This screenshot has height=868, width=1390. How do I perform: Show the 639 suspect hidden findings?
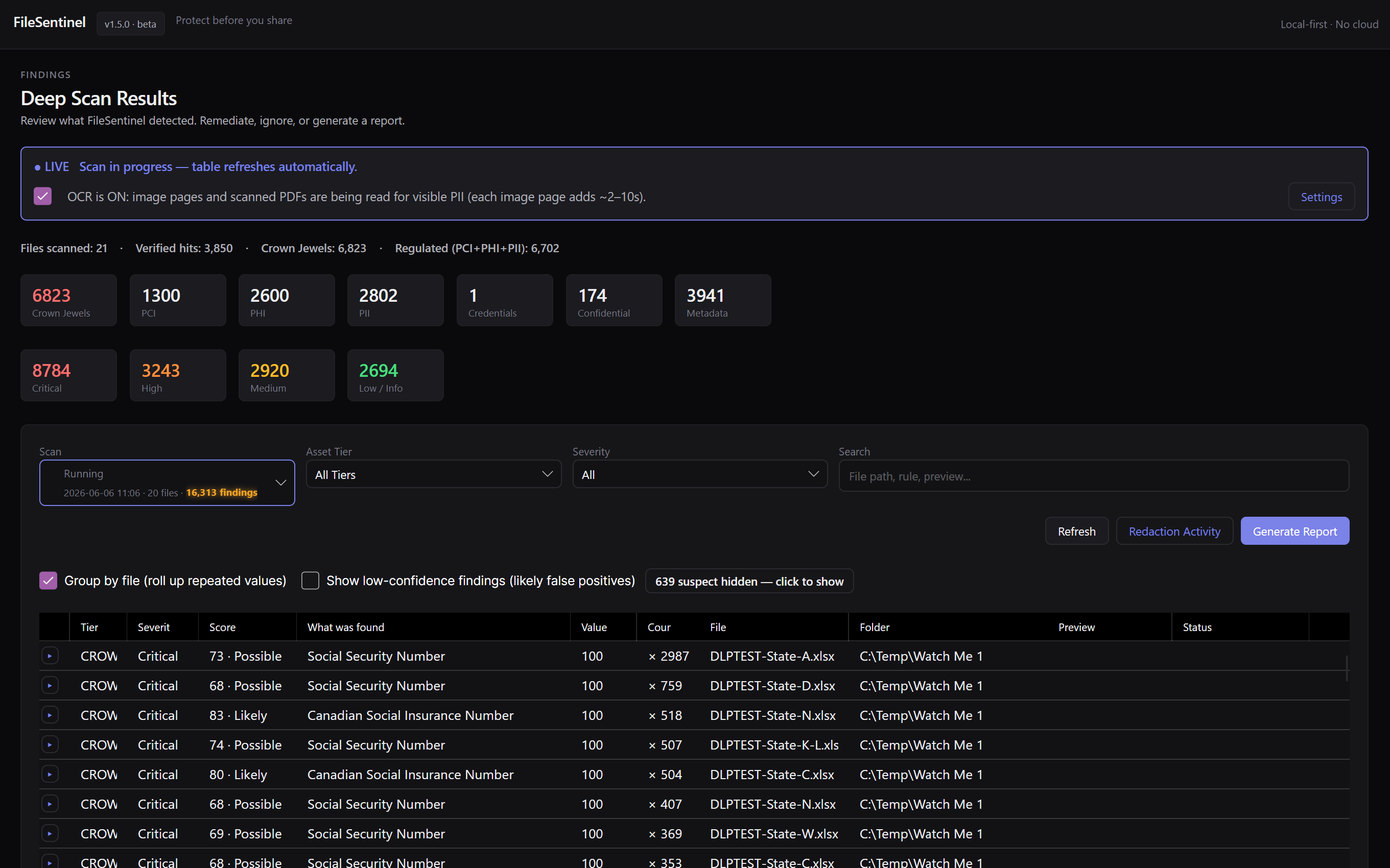coord(749,581)
